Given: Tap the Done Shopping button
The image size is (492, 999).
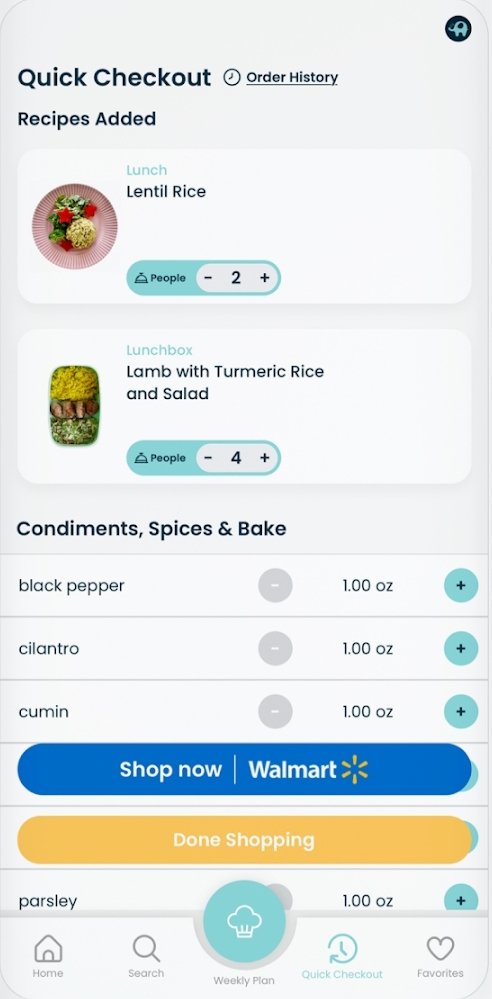Looking at the screenshot, I should point(244,840).
